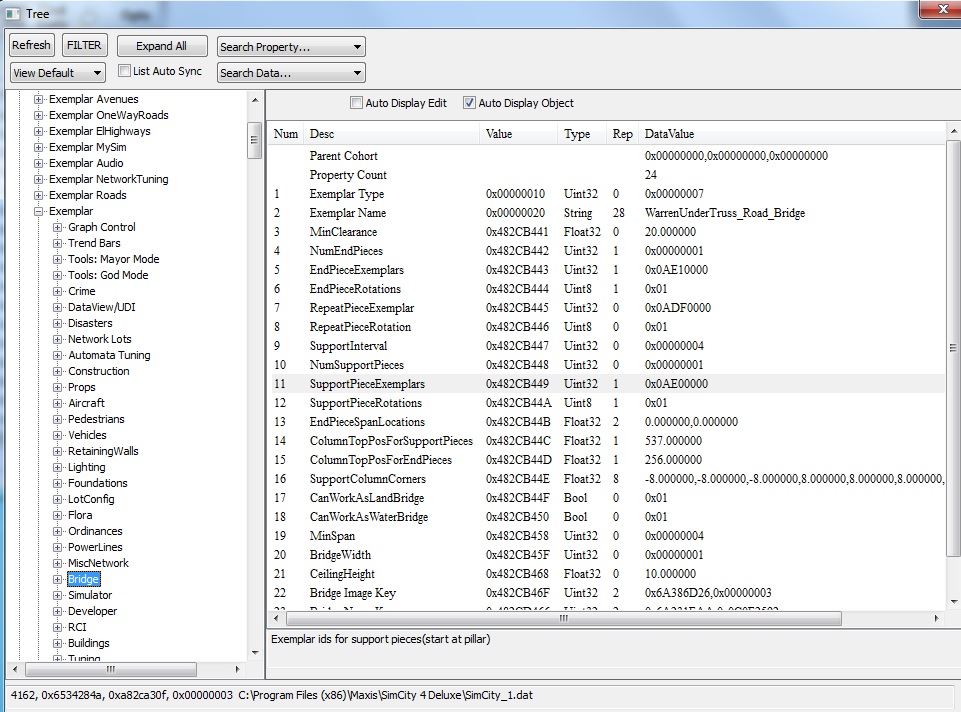
Task: Select the SupportPieceExemplars property row
Action: [607, 384]
